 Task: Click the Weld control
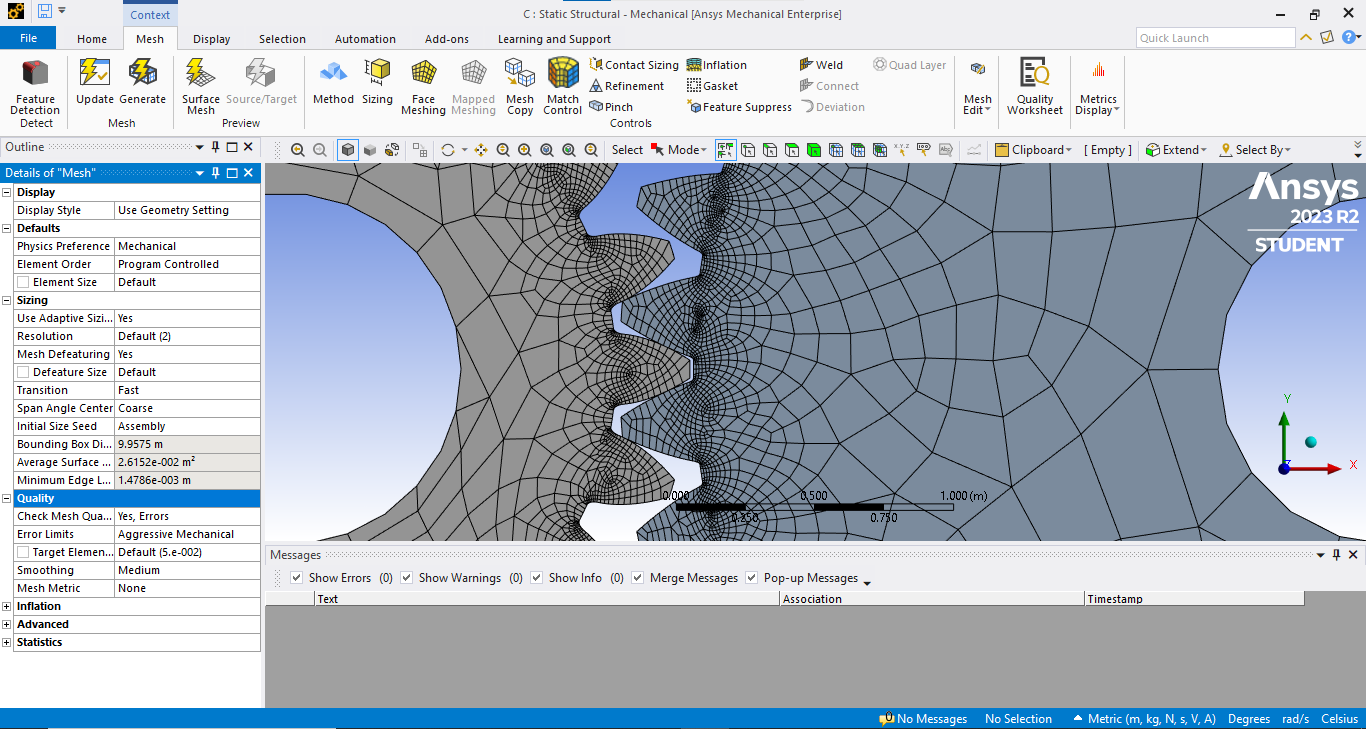821,65
